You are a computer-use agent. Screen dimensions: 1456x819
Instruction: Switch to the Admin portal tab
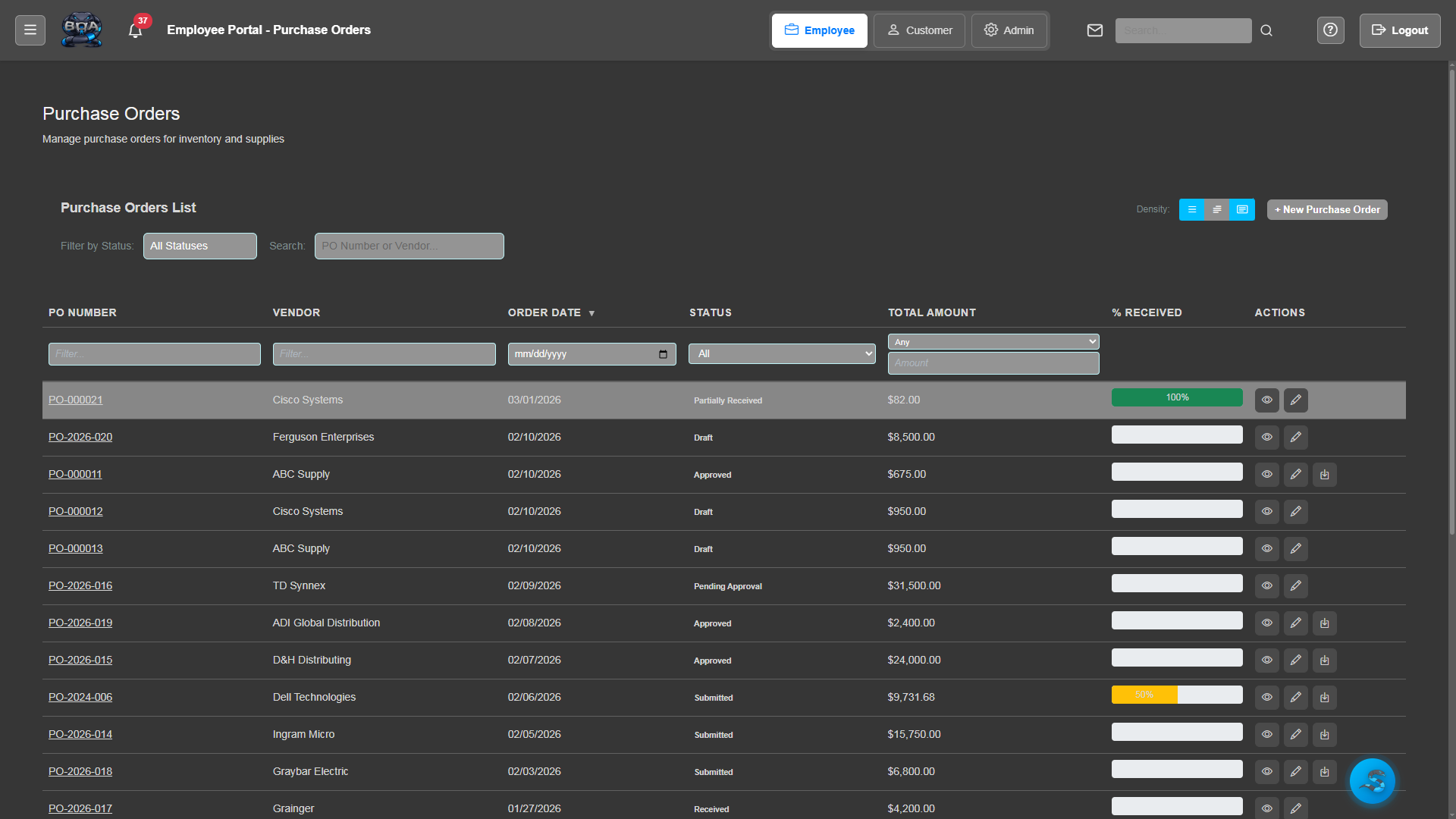[1009, 30]
